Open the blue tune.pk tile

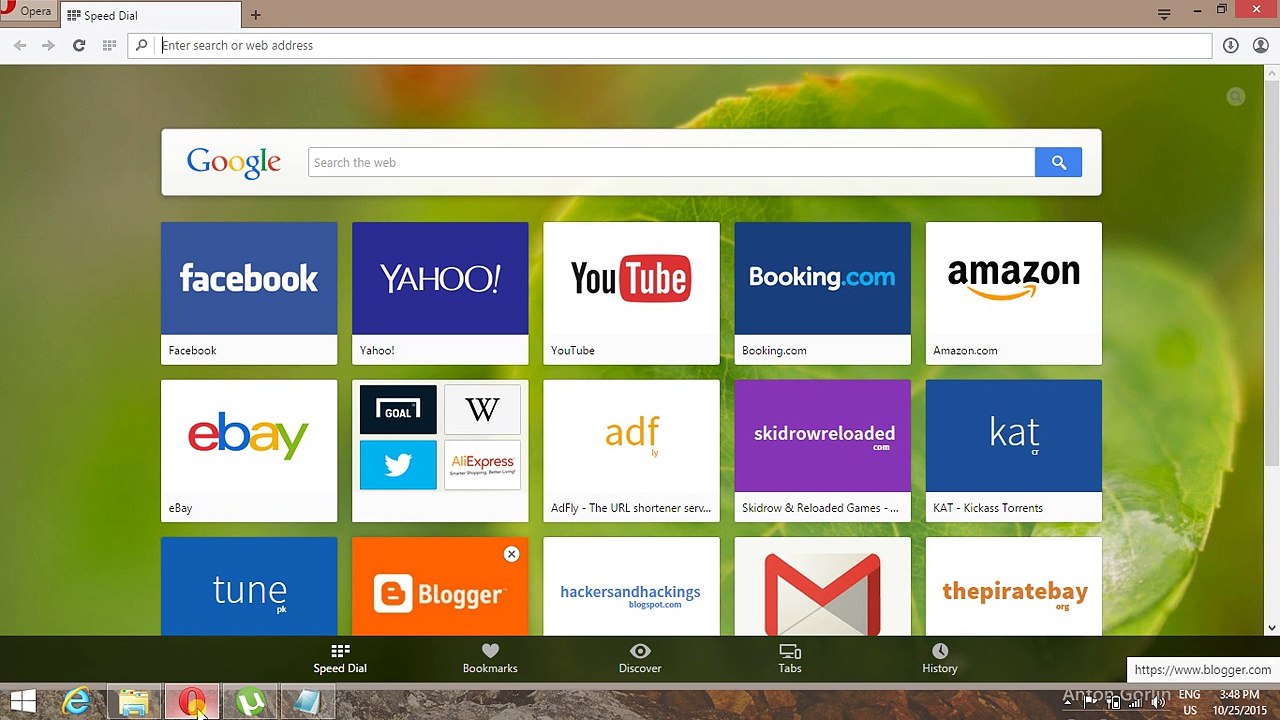coord(249,587)
